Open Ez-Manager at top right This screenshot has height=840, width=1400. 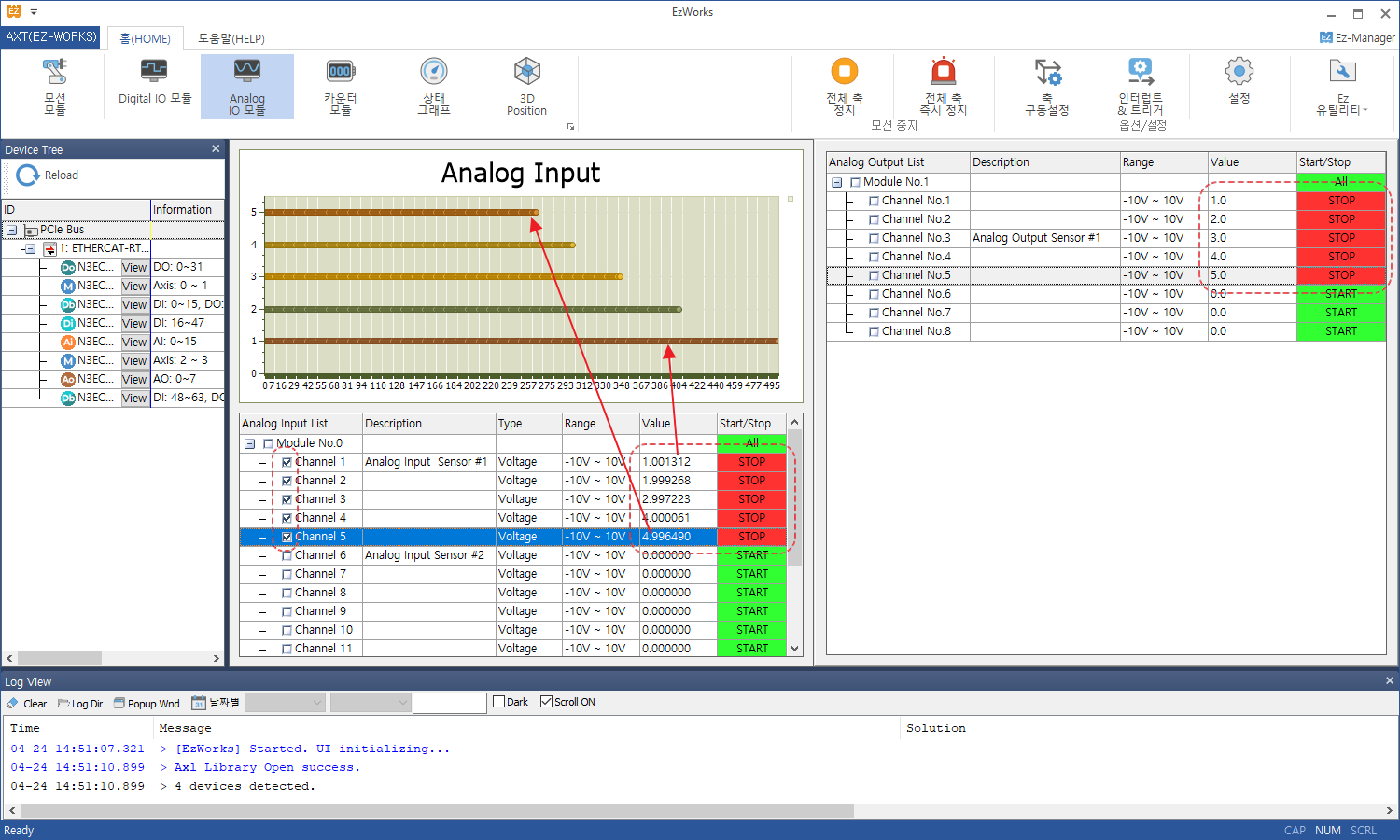1357,37
